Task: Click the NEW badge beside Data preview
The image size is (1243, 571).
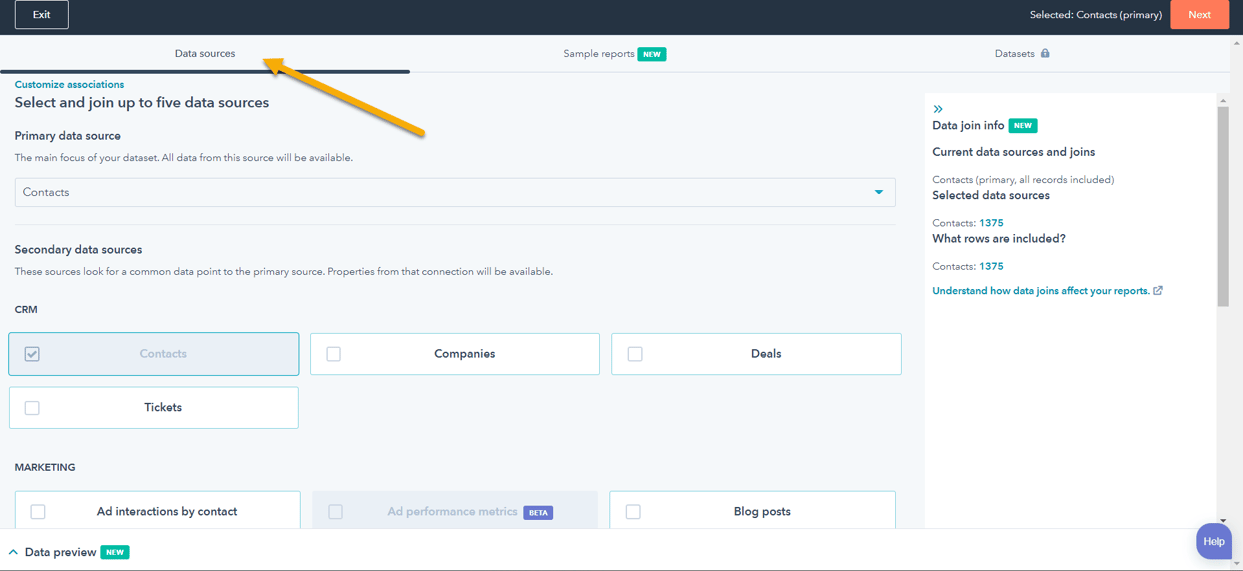Action: (x=115, y=552)
